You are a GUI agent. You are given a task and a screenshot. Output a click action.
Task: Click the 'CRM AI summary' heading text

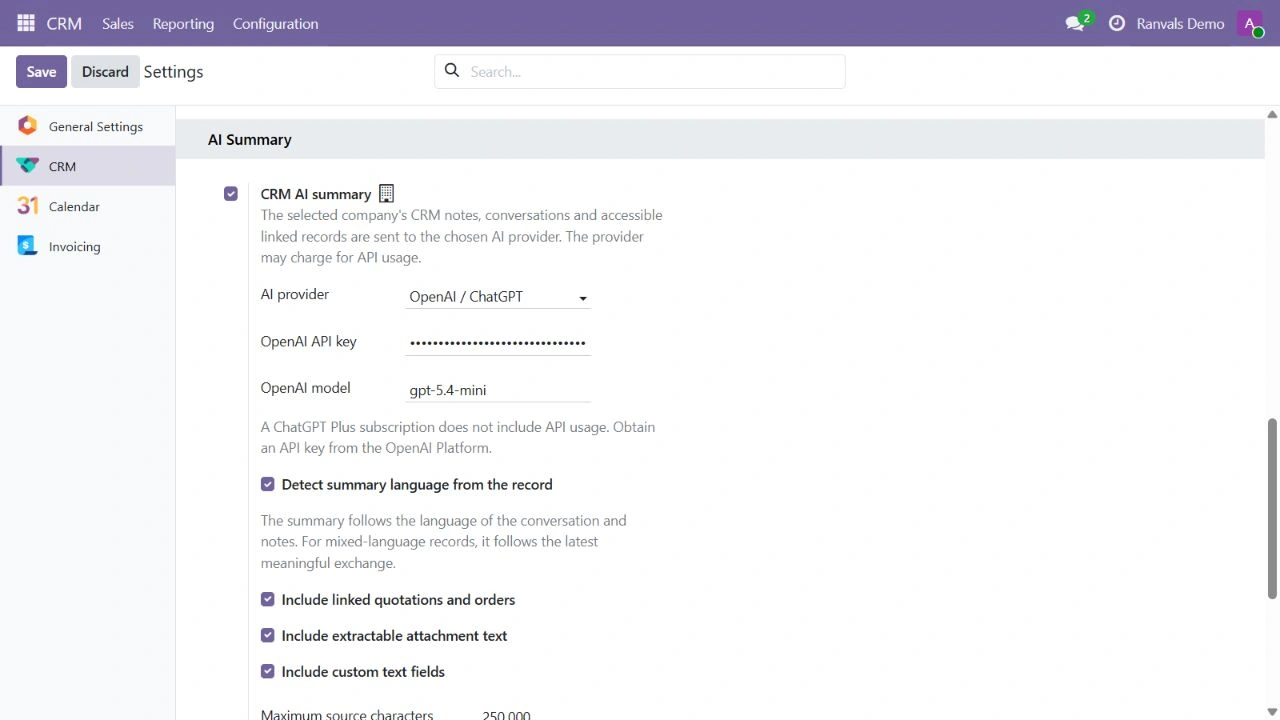click(x=316, y=194)
